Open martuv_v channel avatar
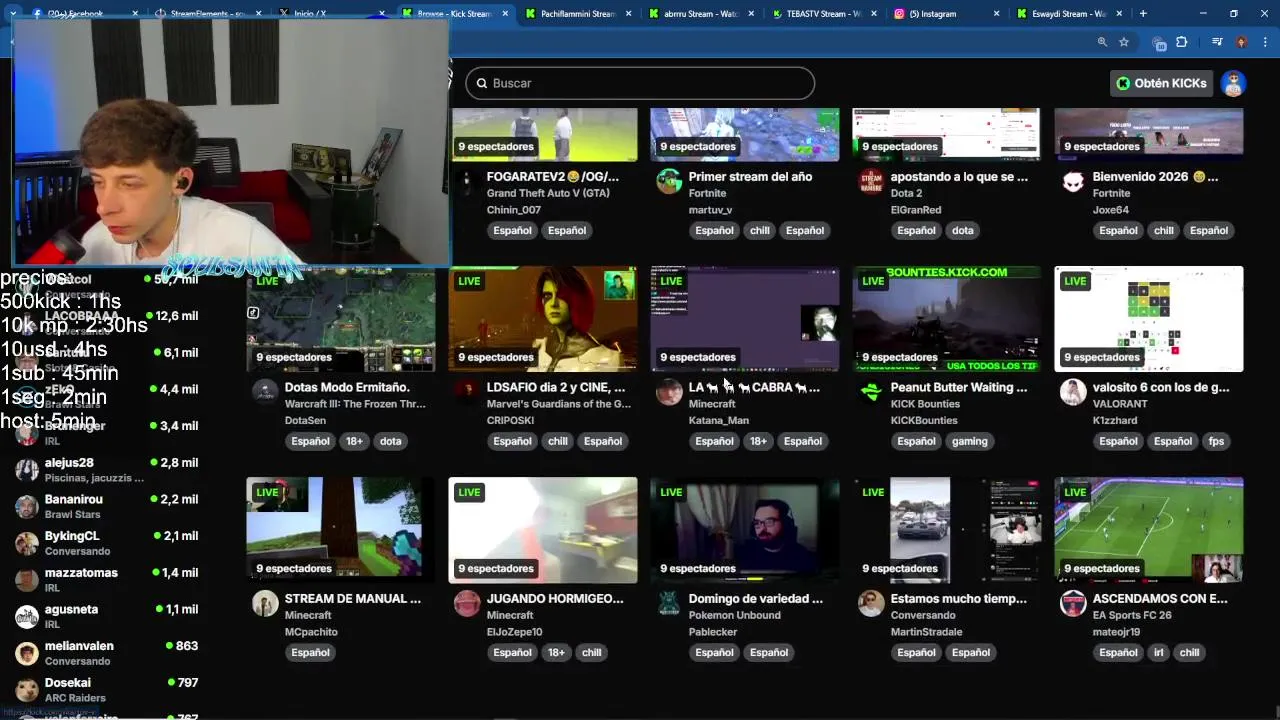 pos(669,181)
